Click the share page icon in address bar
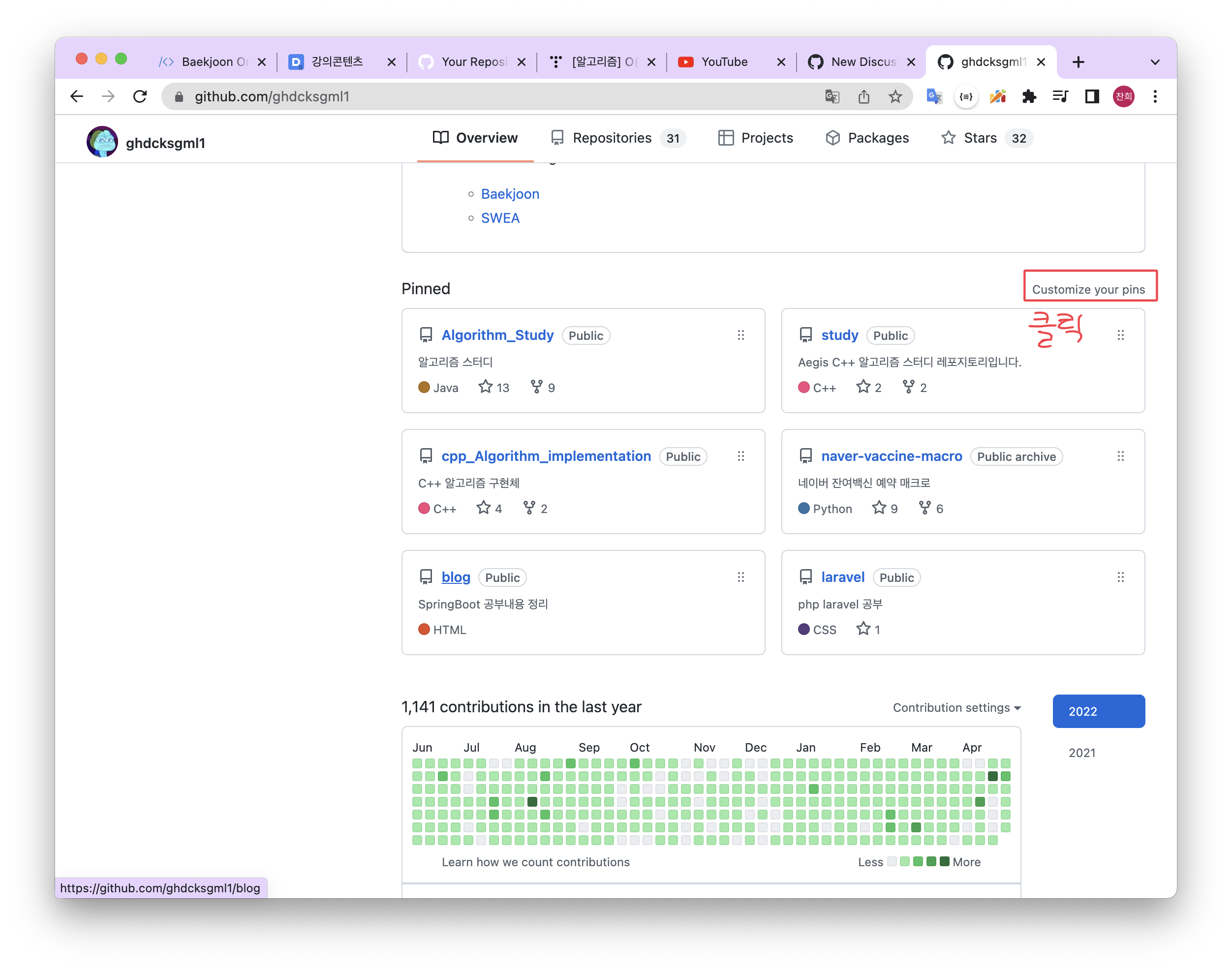This screenshot has height=971, width=1232. (x=863, y=96)
